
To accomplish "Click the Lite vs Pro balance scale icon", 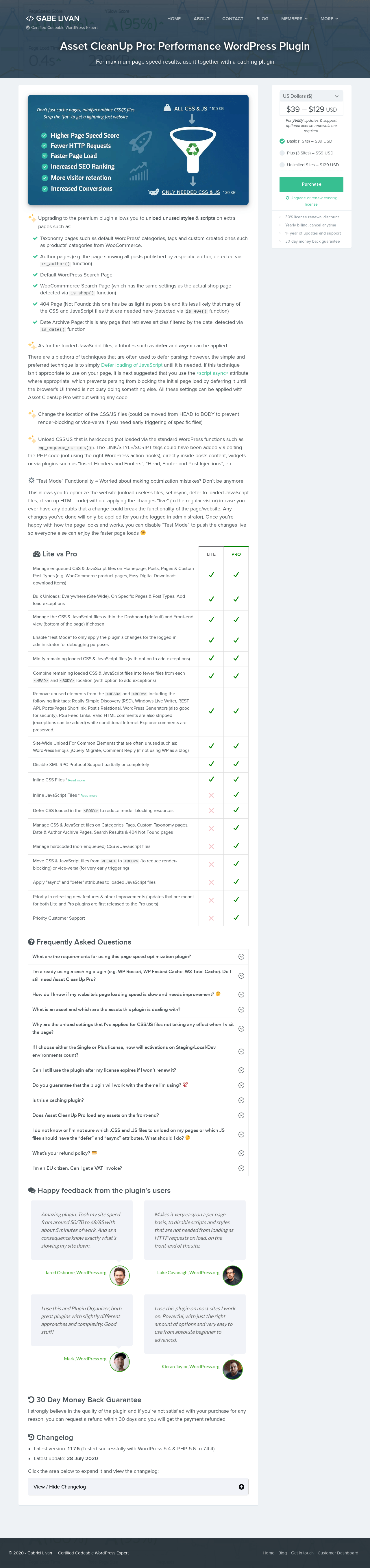I will pyautogui.click(x=36, y=554).
